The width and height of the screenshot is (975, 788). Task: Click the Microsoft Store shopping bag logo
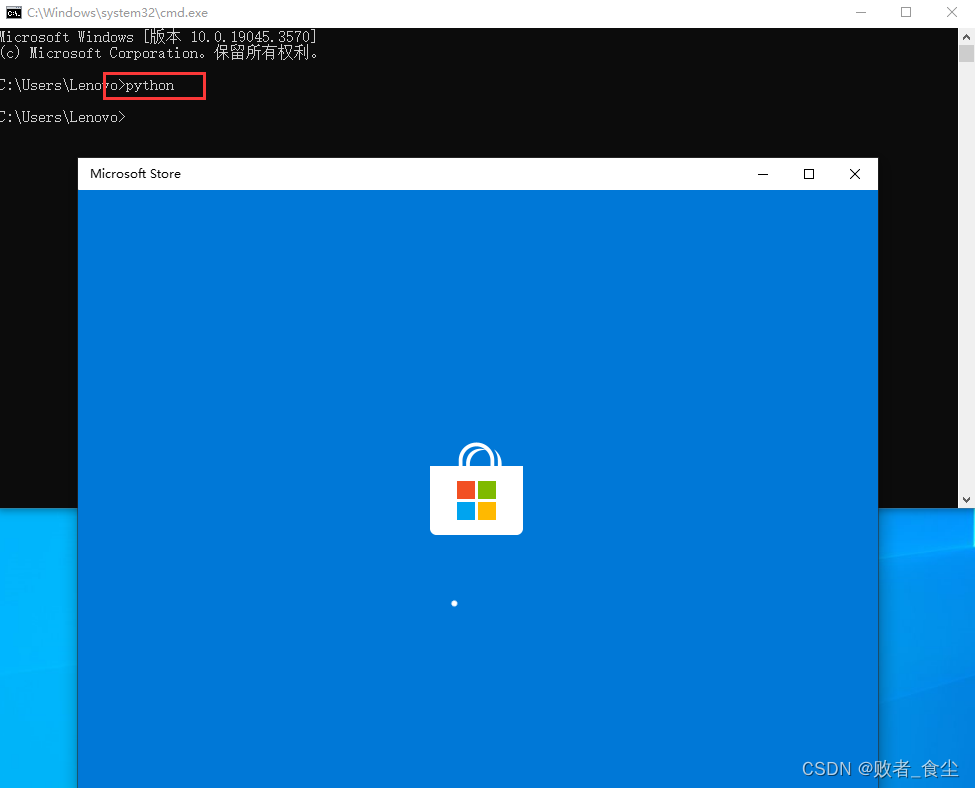coord(476,488)
